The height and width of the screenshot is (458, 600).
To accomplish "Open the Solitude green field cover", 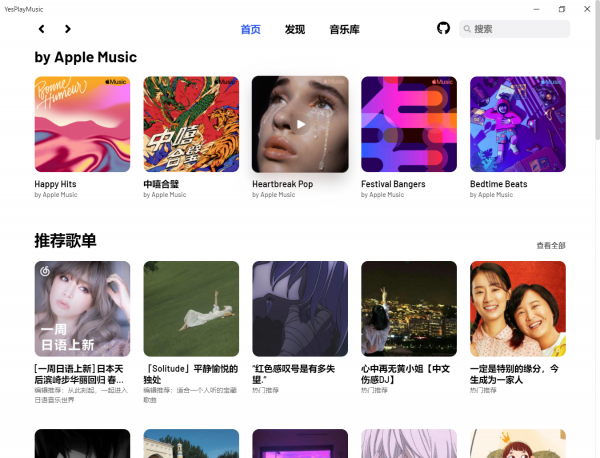I will [x=191, y=309].
